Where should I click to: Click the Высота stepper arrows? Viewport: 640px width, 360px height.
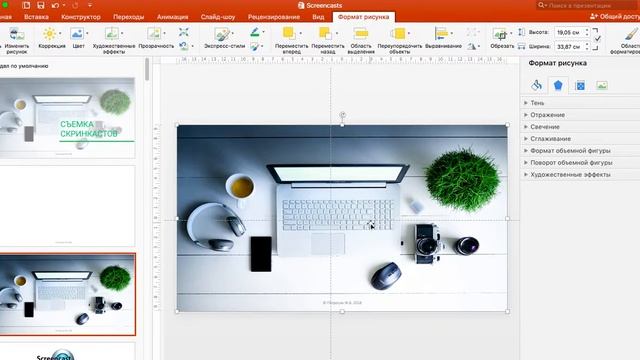point(587,32)
